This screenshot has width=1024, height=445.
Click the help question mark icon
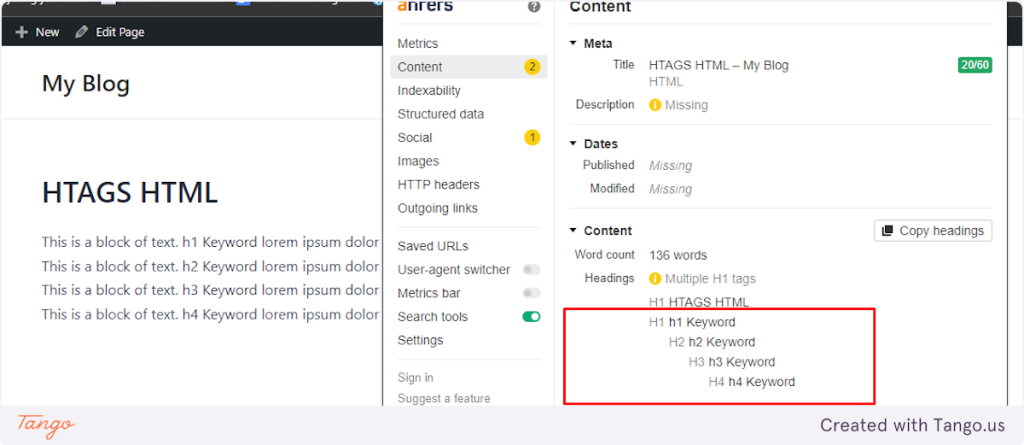(x=534, y=7)
